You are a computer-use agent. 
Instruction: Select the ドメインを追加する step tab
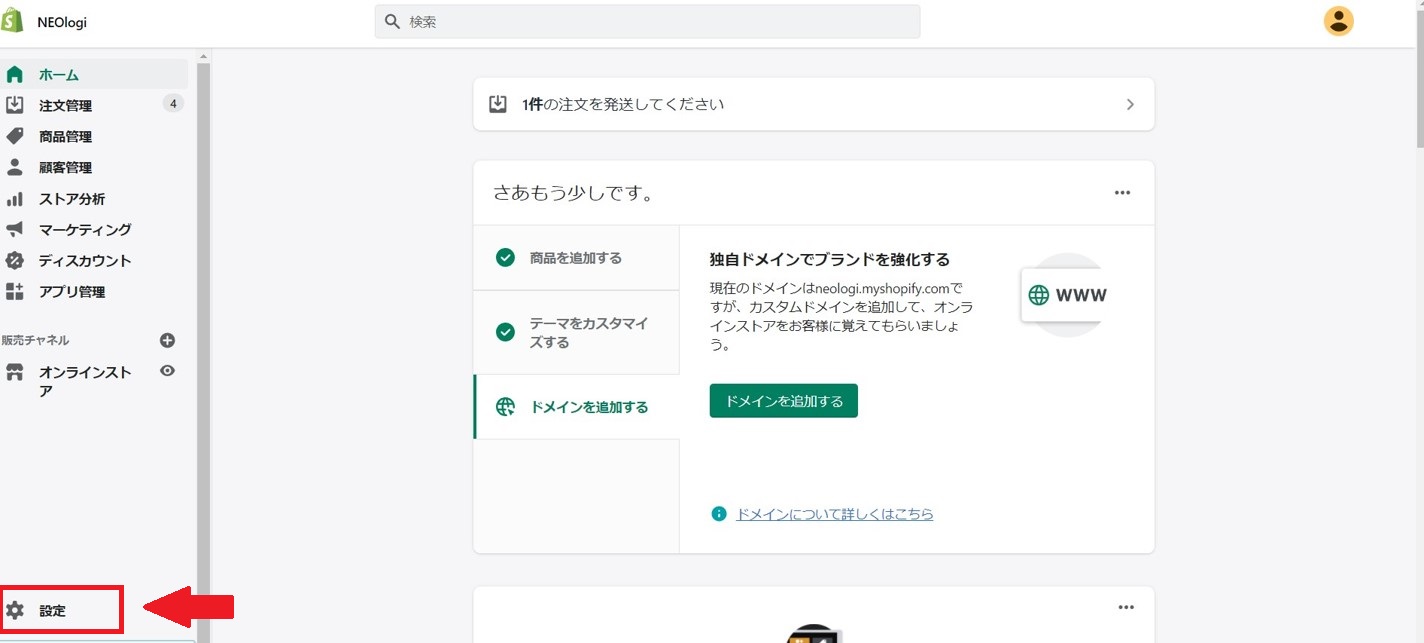(x=576, y=407)
